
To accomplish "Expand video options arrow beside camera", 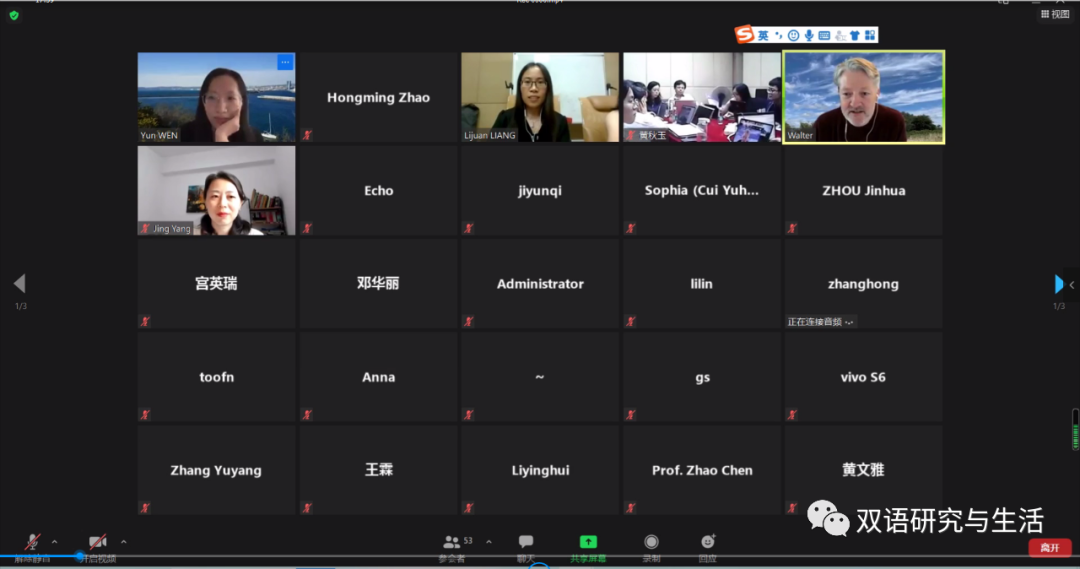I will [123, 542].
